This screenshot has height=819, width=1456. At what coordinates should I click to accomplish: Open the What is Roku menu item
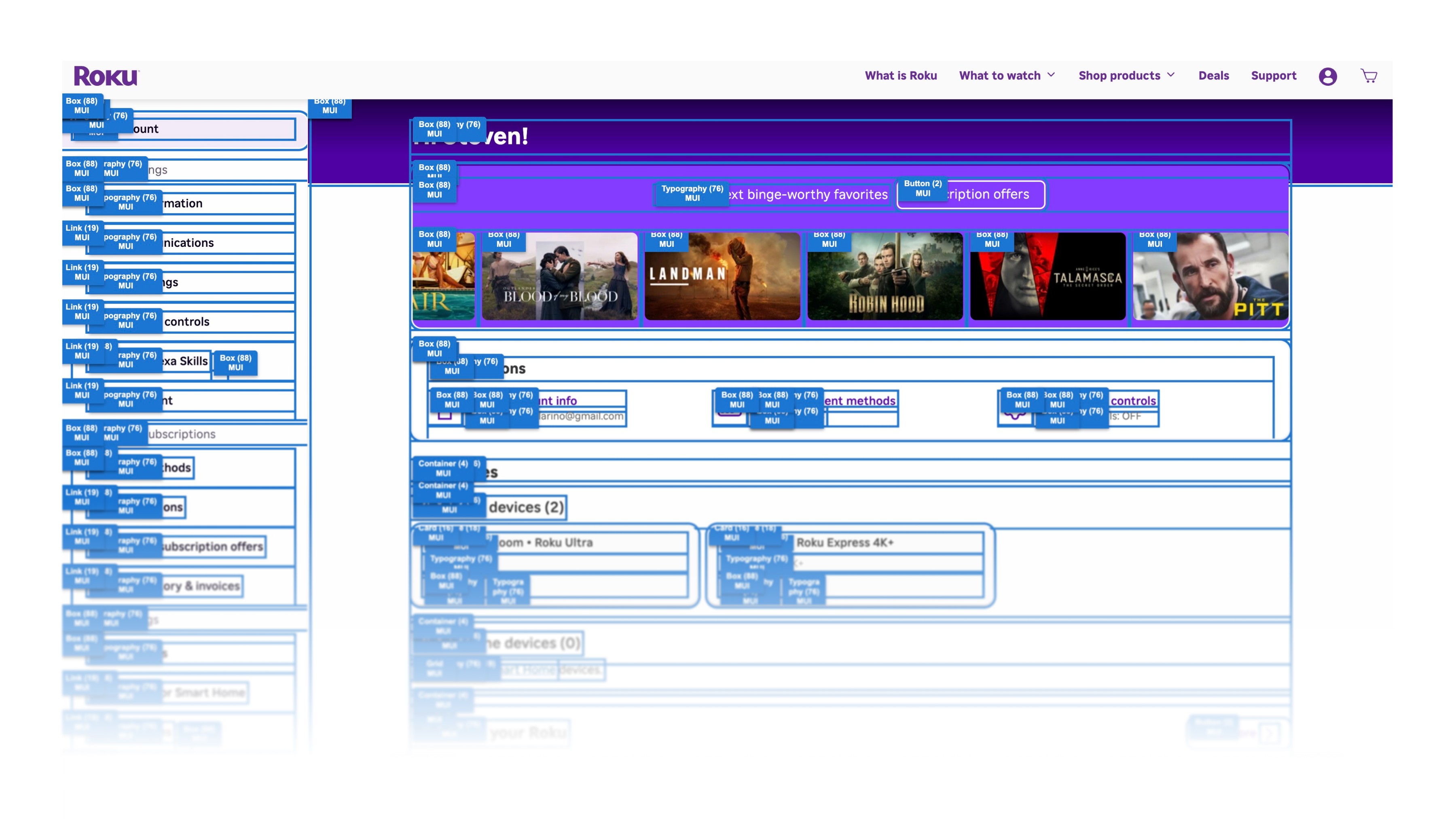(900, 75)
